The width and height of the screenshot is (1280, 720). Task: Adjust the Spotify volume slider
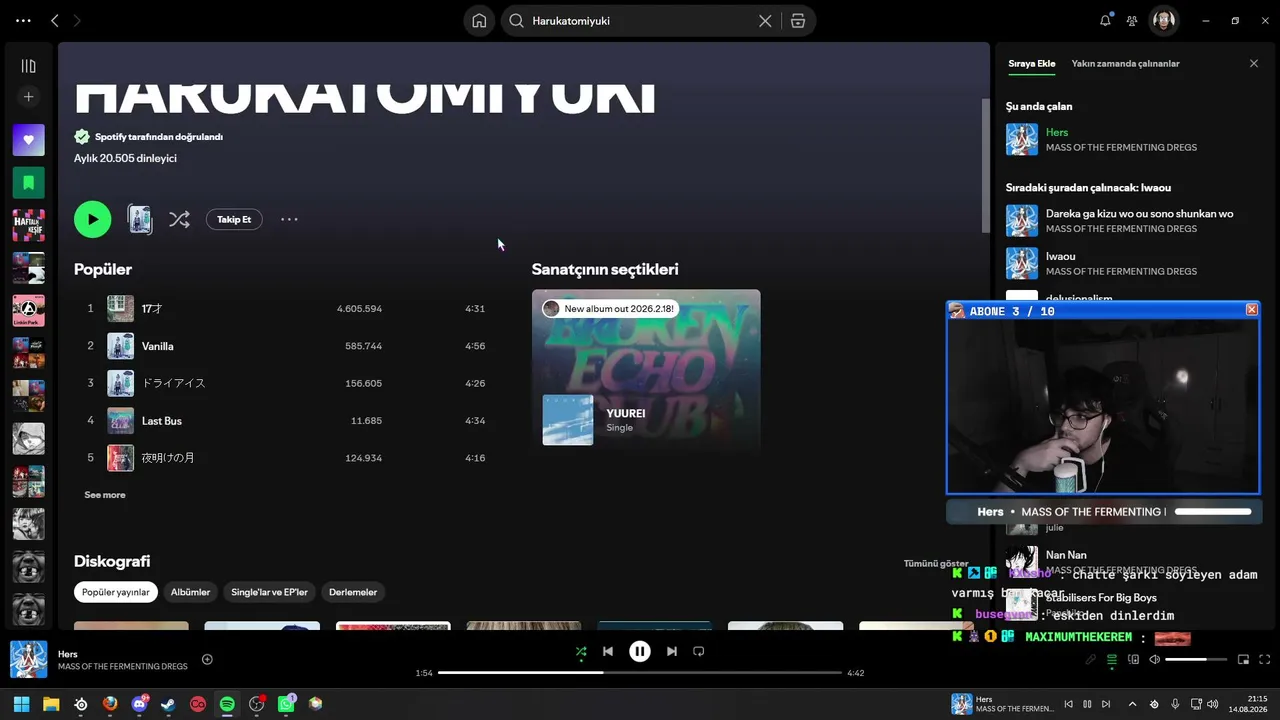1196,660
